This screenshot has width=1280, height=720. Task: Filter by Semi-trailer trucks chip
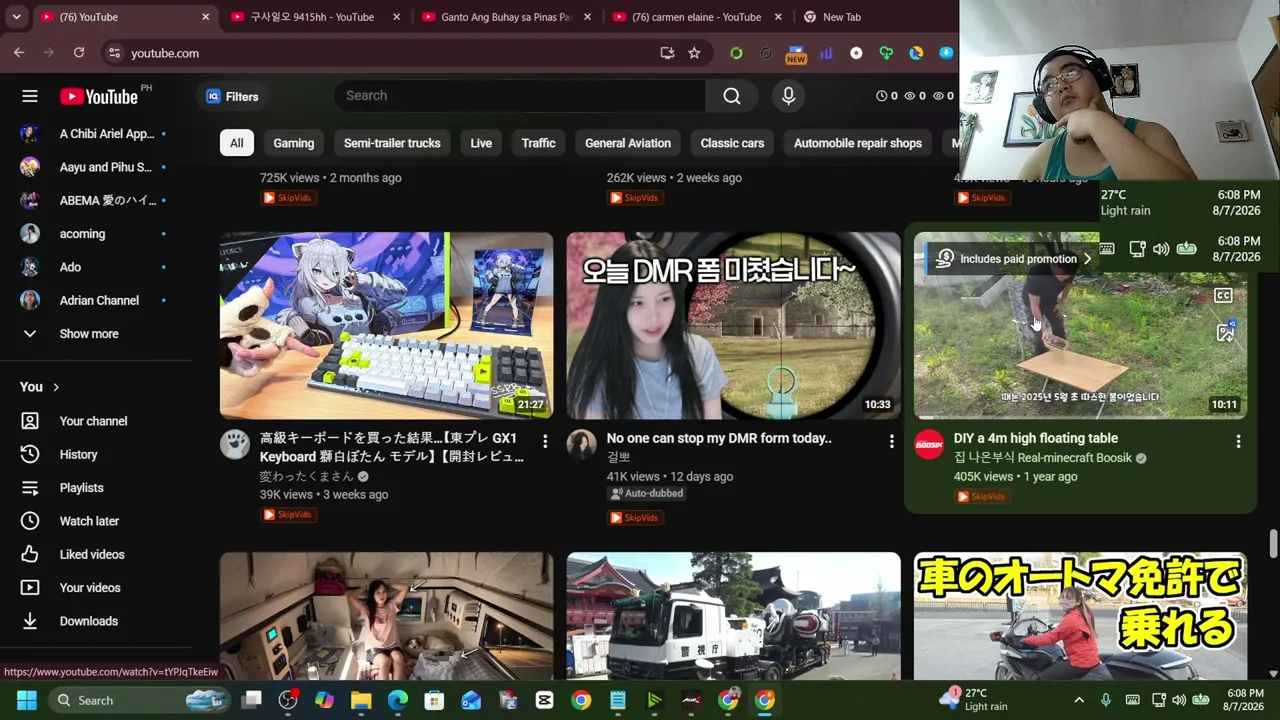[392, 143]
